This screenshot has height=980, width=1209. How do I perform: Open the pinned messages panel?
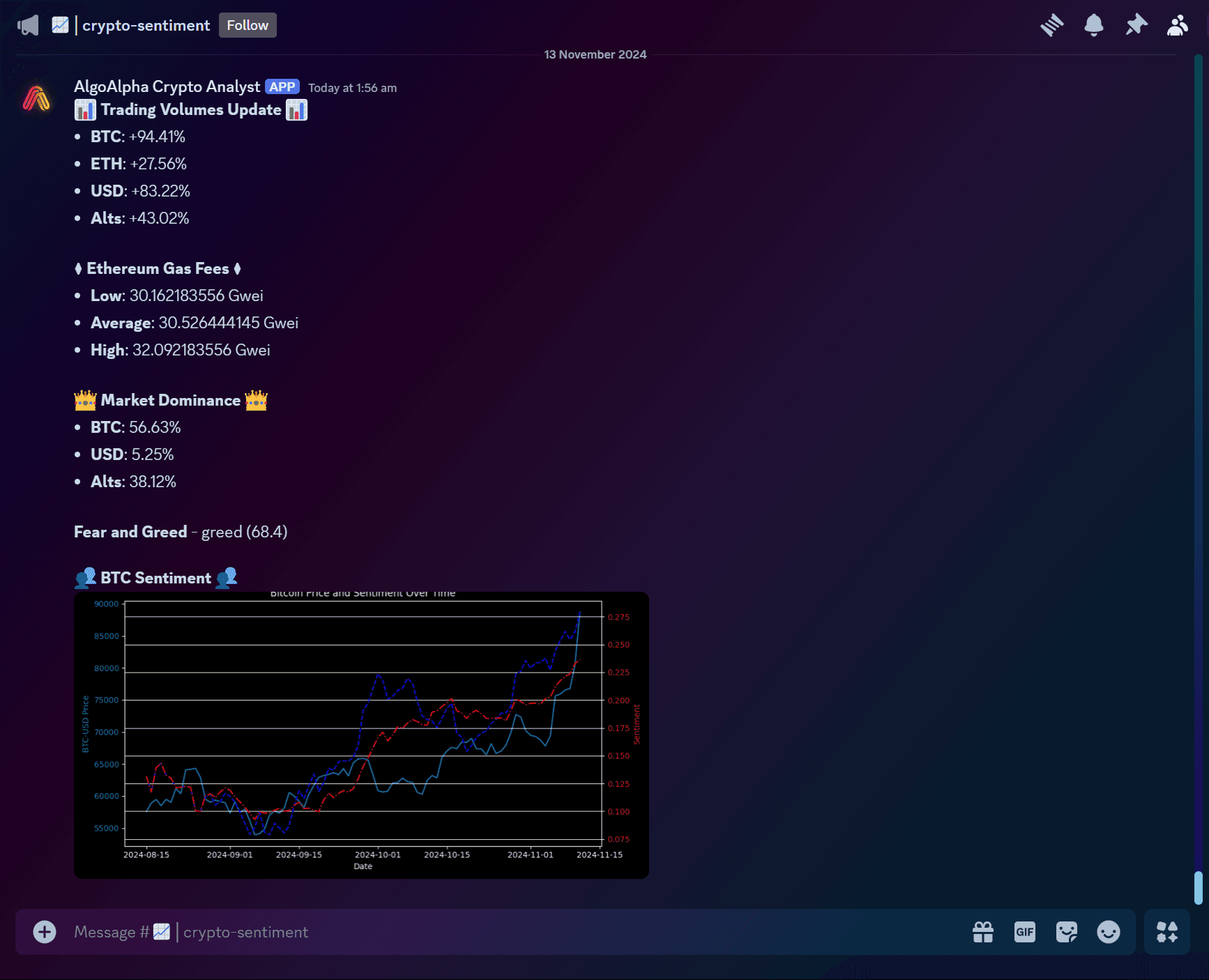[x=1135, y=24]
